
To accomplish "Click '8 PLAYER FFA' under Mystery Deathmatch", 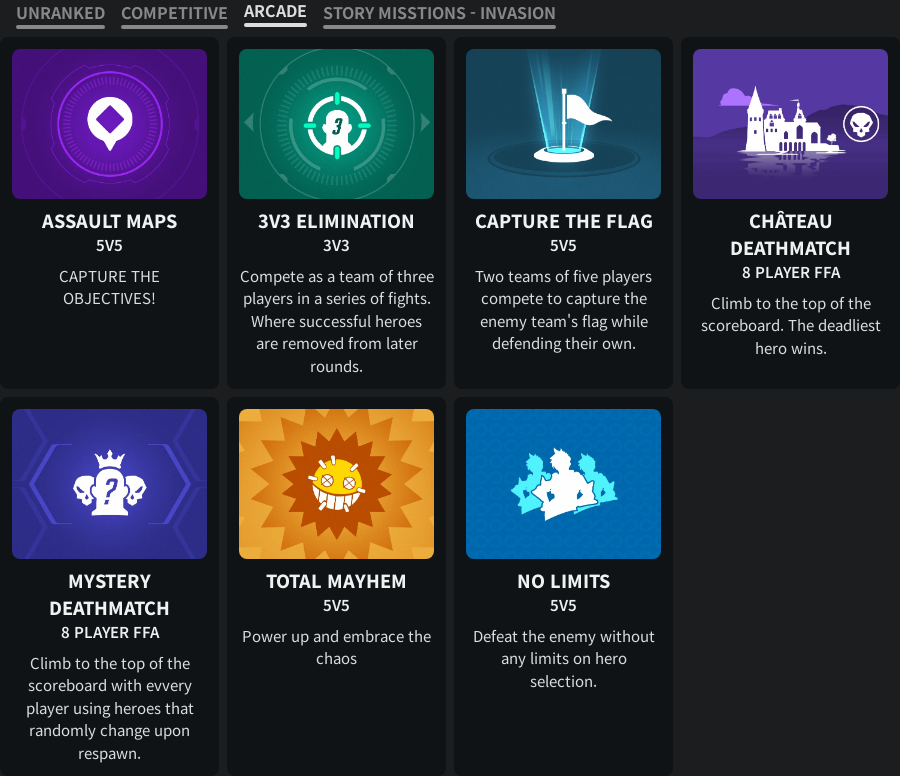I will [x=110, y=633].
